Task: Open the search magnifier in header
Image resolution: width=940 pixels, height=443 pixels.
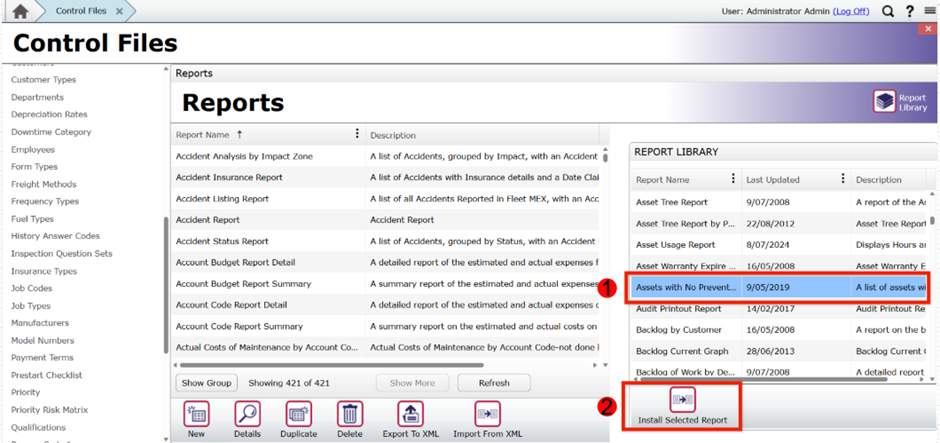Action: click(x=888, y=11)
